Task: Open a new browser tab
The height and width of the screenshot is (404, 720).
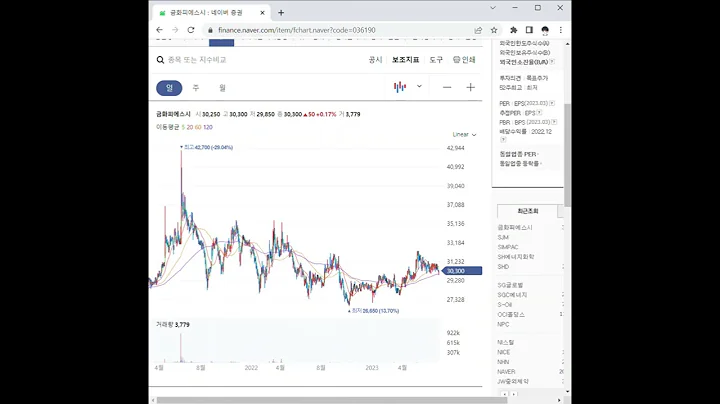Action: pos(281,13)
